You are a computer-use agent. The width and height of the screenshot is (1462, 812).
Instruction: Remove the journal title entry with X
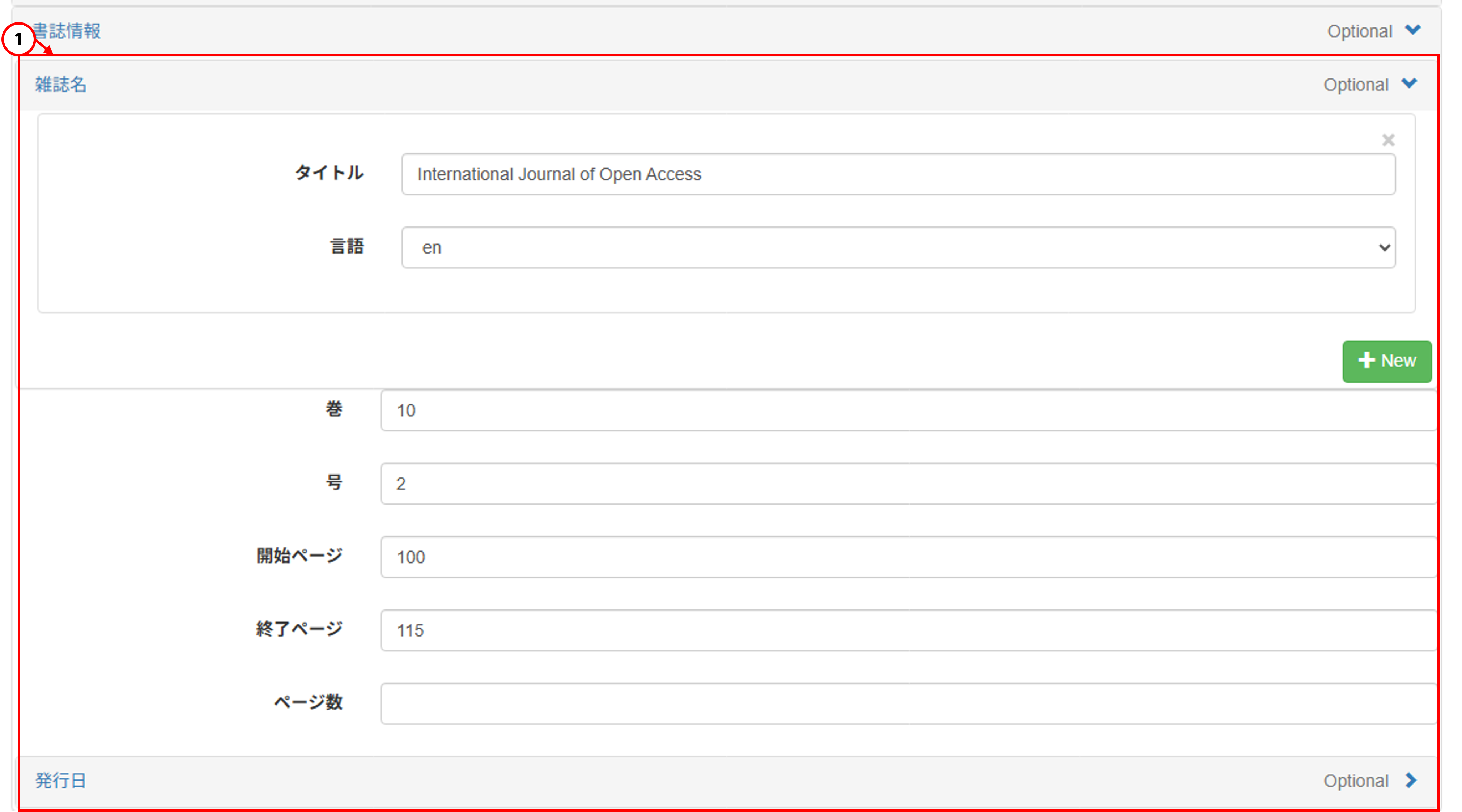pyautogui.click(x=1387, y=140)
